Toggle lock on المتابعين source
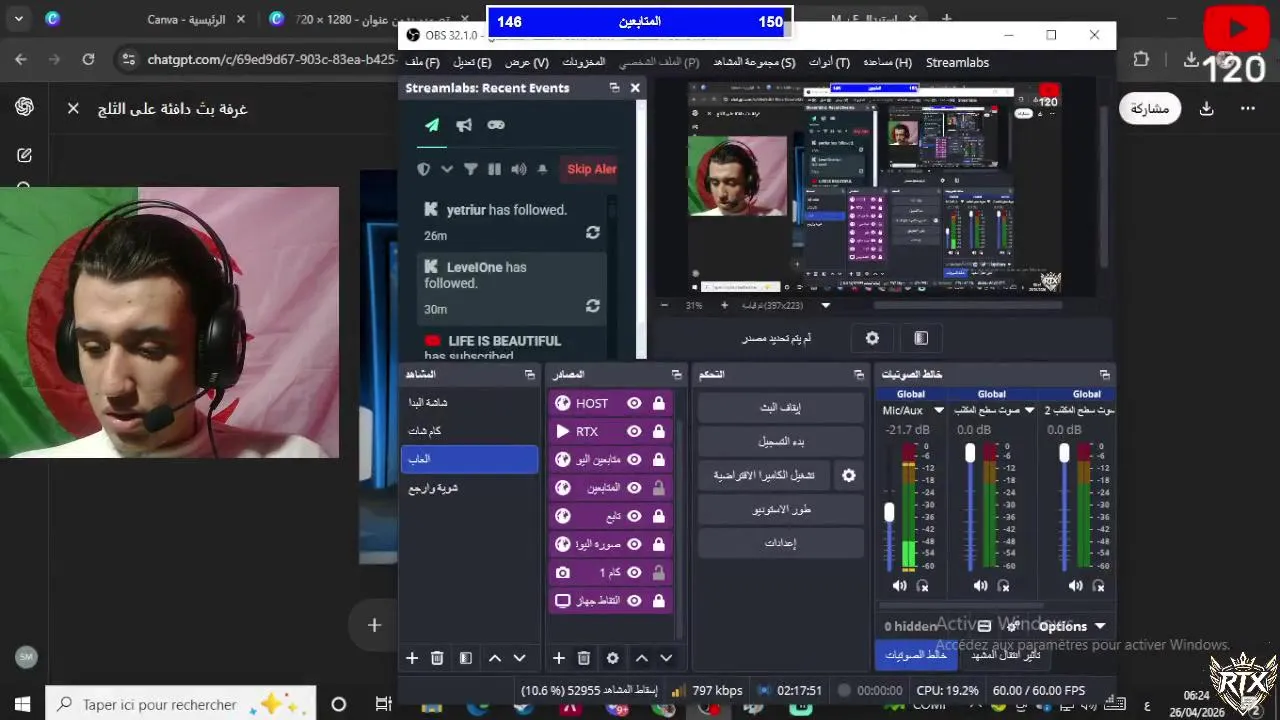The width and height of the screenshot is (1280, 720). coord(659,488)
